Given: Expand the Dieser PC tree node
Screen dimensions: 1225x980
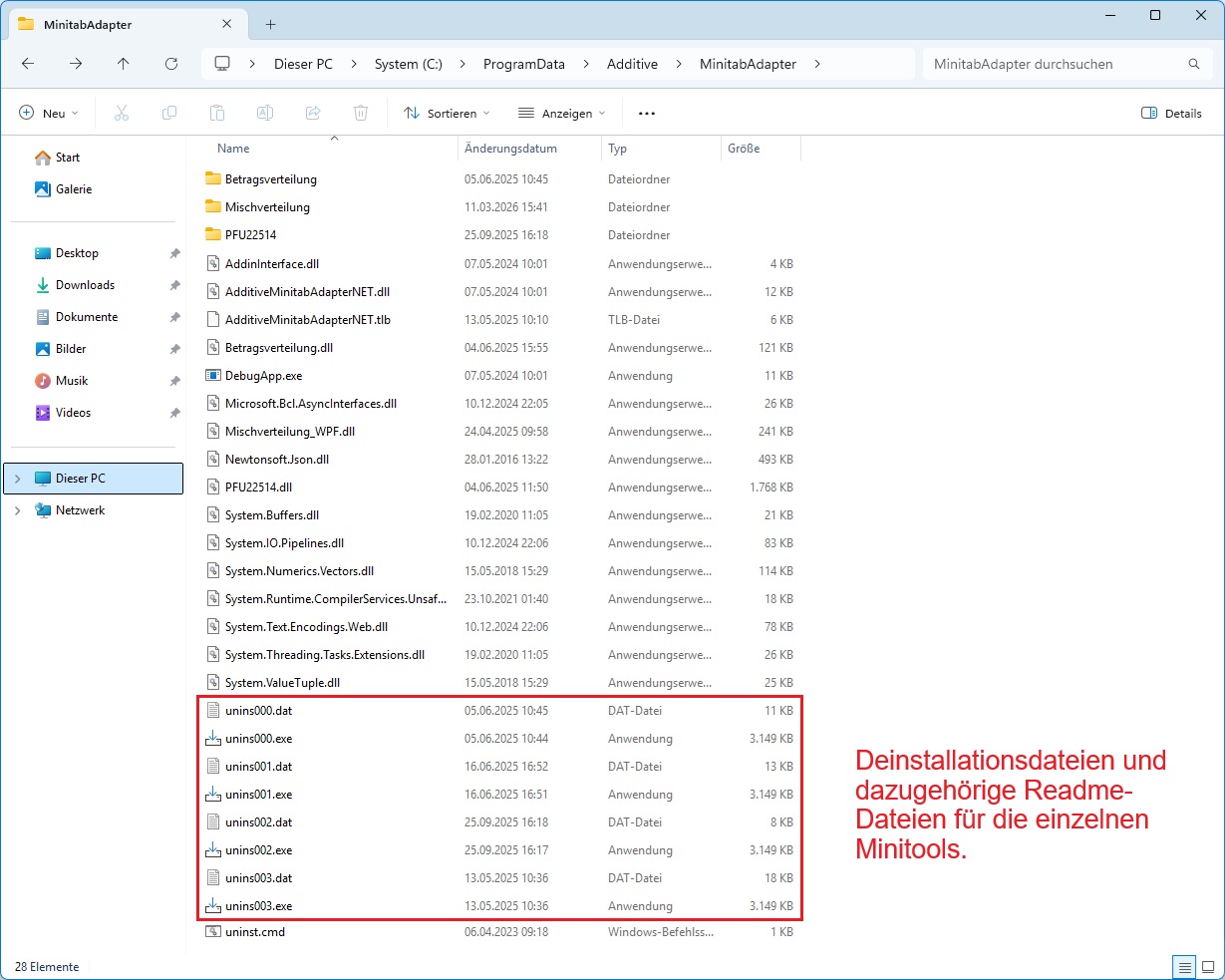Looking at the screenshot, I should click(17, 479).
